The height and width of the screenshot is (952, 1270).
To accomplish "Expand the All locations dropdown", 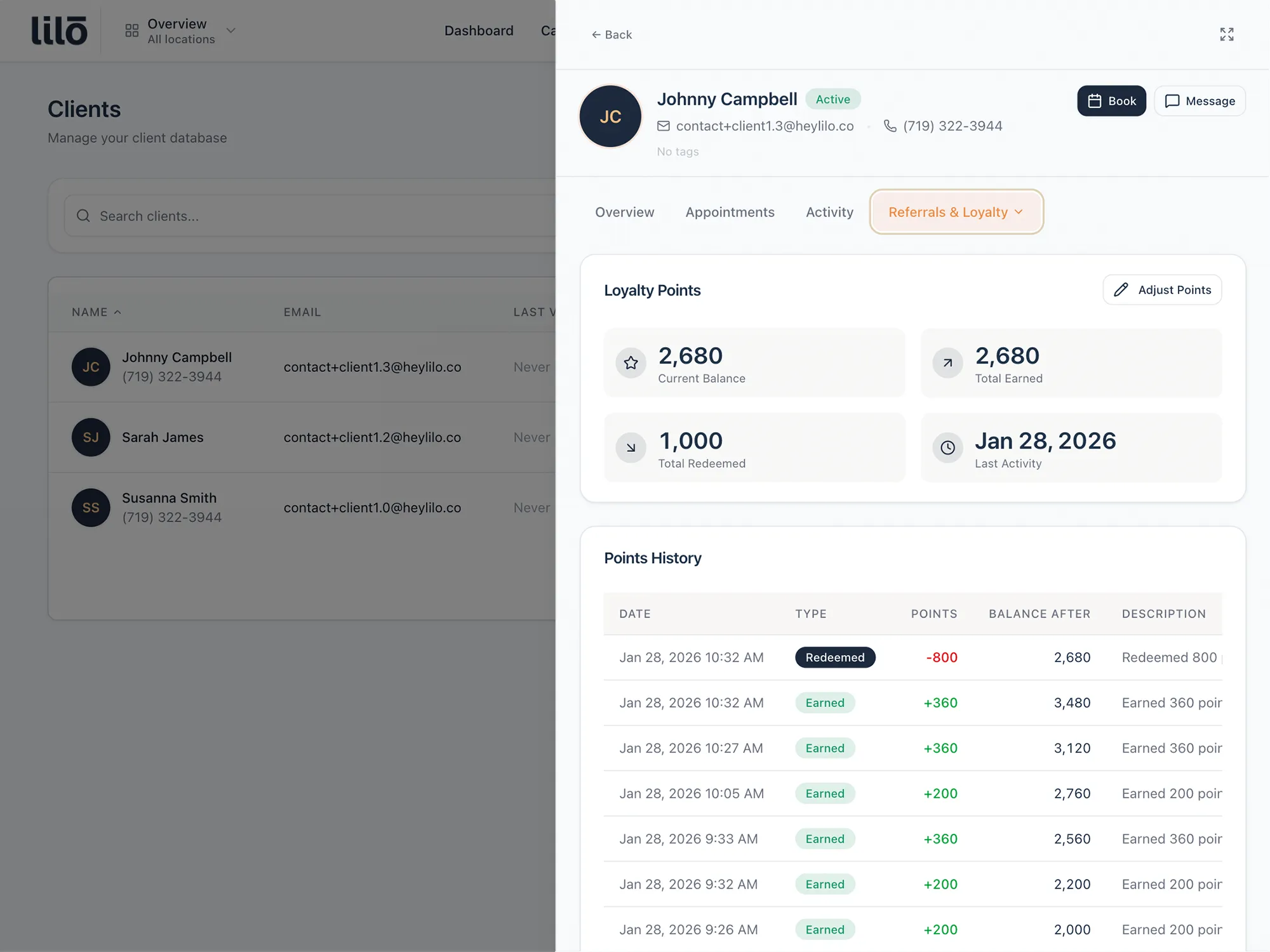I will pyautogui.click(x=231, y=30).
